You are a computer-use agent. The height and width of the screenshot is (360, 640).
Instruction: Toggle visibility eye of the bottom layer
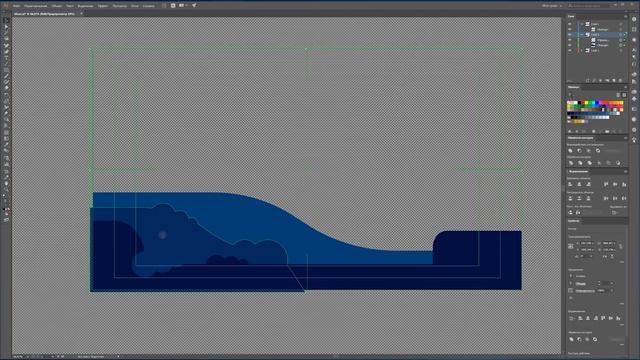pyautogui.click(x=570, y=51)
